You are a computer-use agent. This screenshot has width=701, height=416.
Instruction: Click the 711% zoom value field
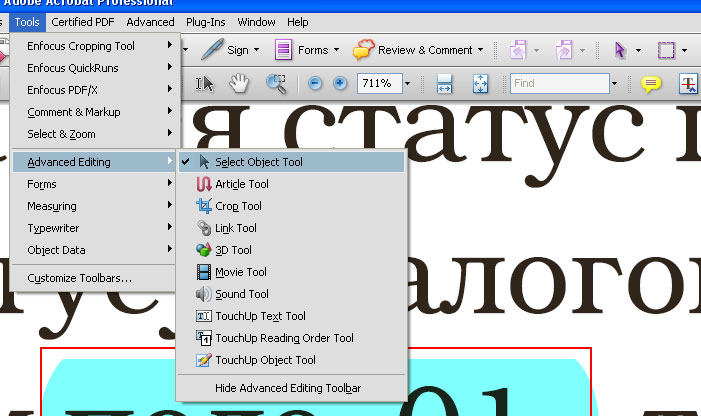pyautogui.click(x=380, y=83)
